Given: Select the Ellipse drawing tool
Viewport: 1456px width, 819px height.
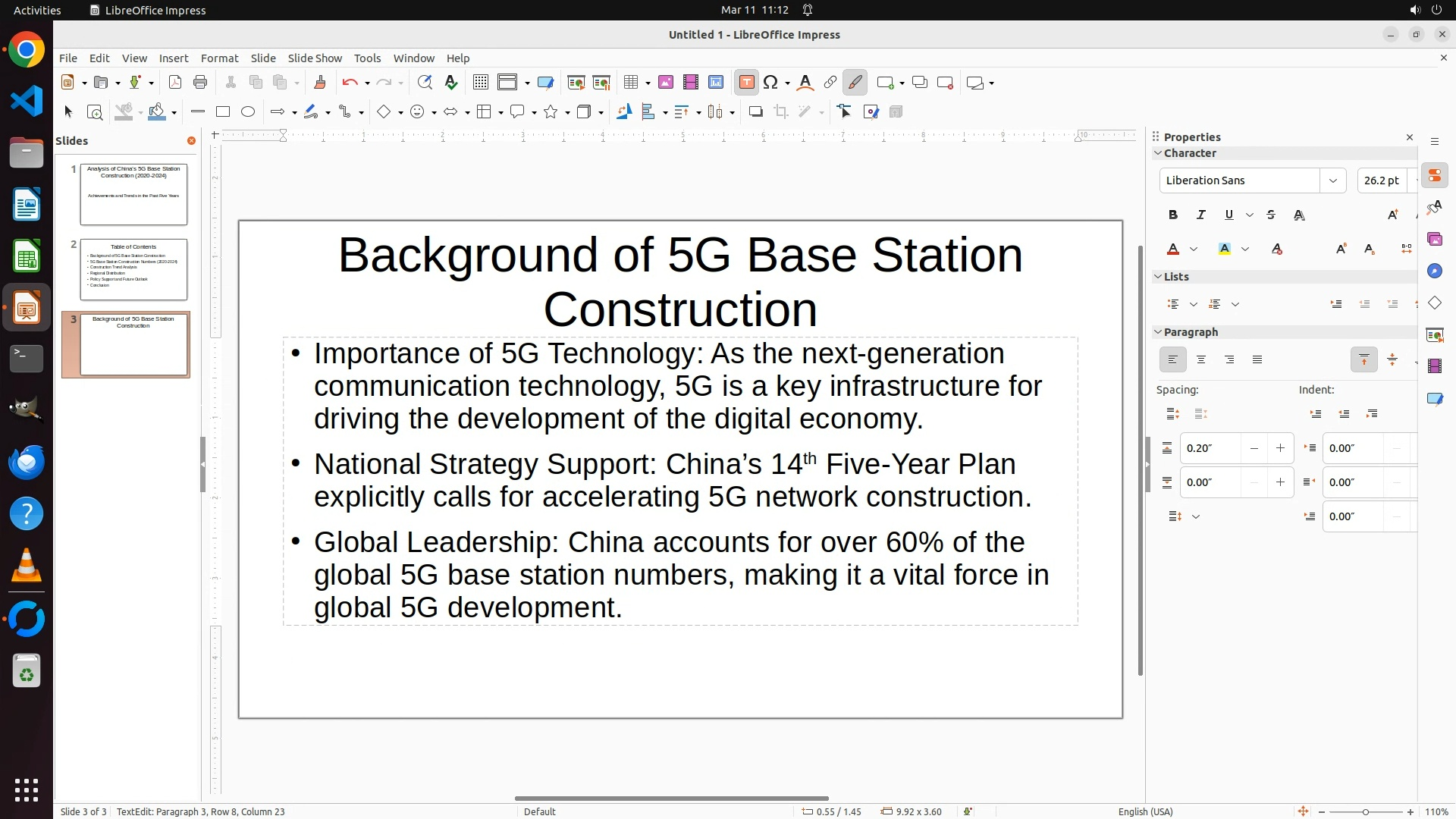Looking at the screenshot, I should [x=248, y=112].
